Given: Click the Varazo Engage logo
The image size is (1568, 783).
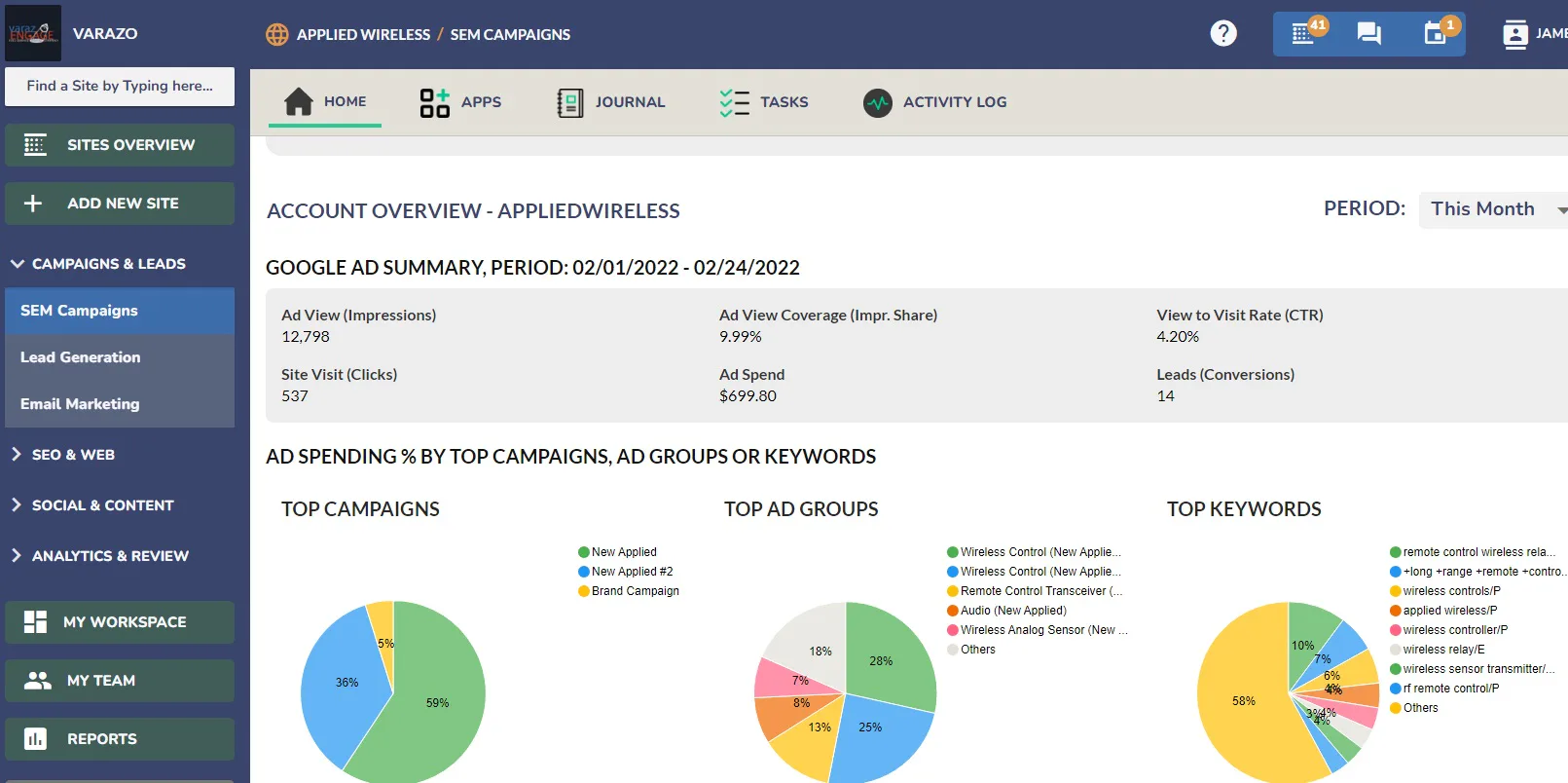Looking at the screenshot, I should tap(33, 33).
